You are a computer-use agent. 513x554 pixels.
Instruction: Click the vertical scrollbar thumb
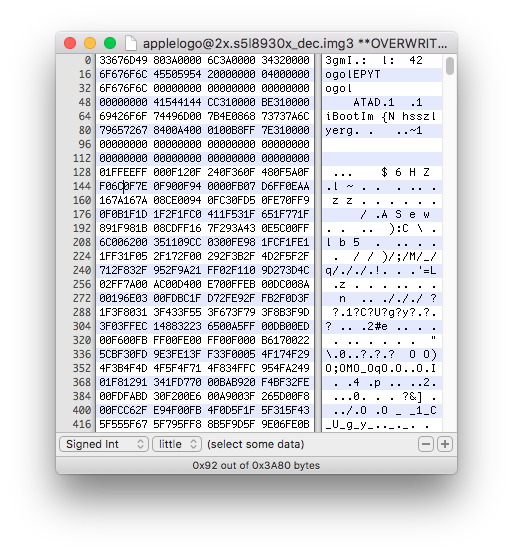449,66
